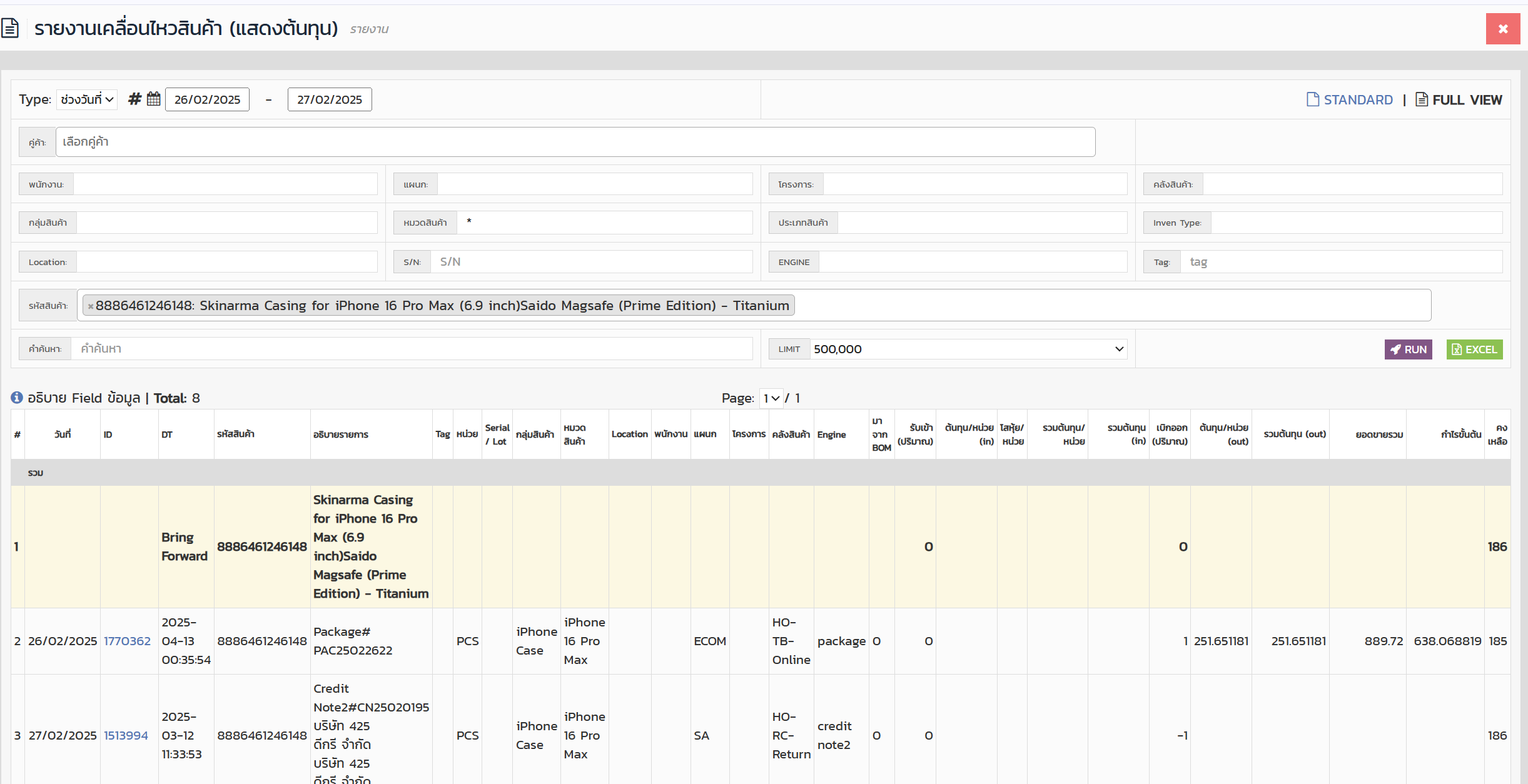This screenshot has width=1528, height=784.
Task: Click the report document icon beside title
Action: (x=10, y=28)
